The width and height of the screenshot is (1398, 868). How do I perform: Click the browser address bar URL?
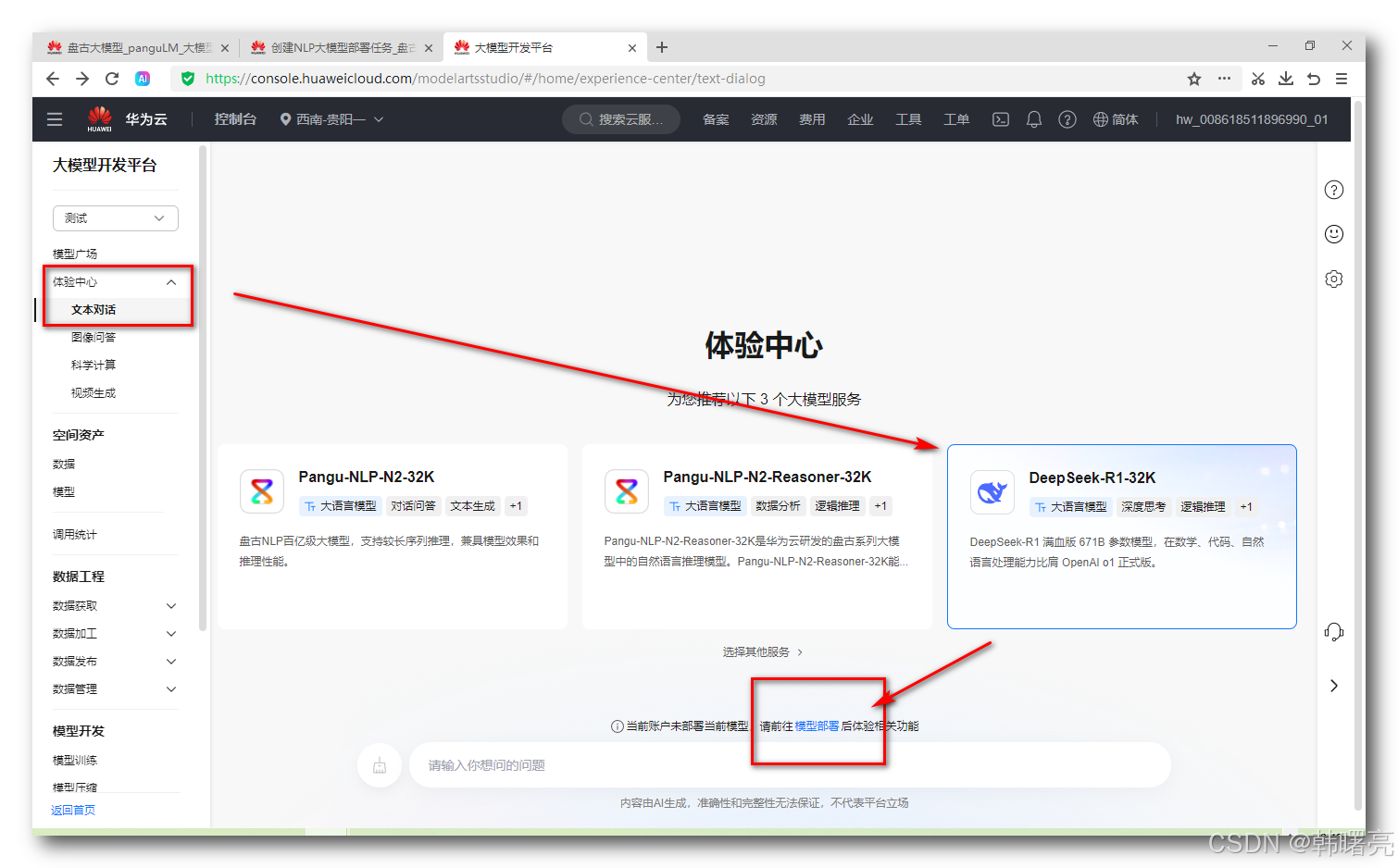click(x=485, y=79)
